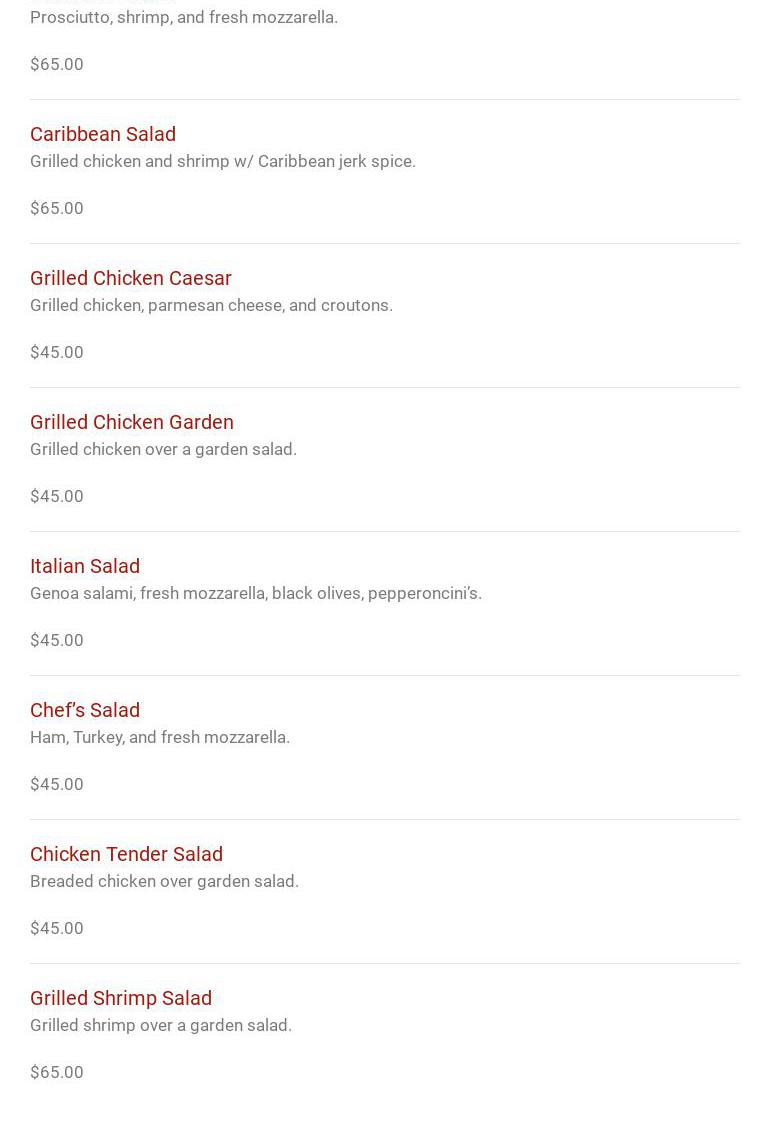Select the grilled shrimp over garden salad text
770x1143 pixels.
click(161, 1025)
